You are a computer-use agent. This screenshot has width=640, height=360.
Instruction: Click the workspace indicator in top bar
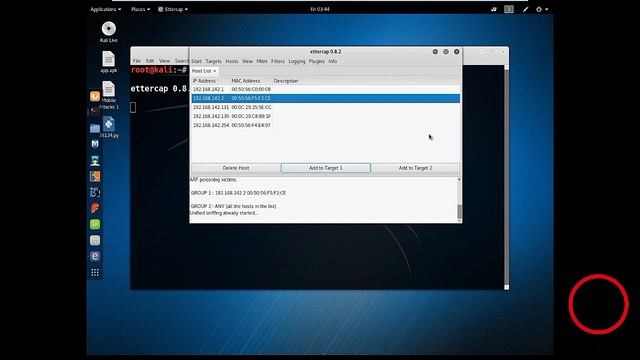(509, 9)
